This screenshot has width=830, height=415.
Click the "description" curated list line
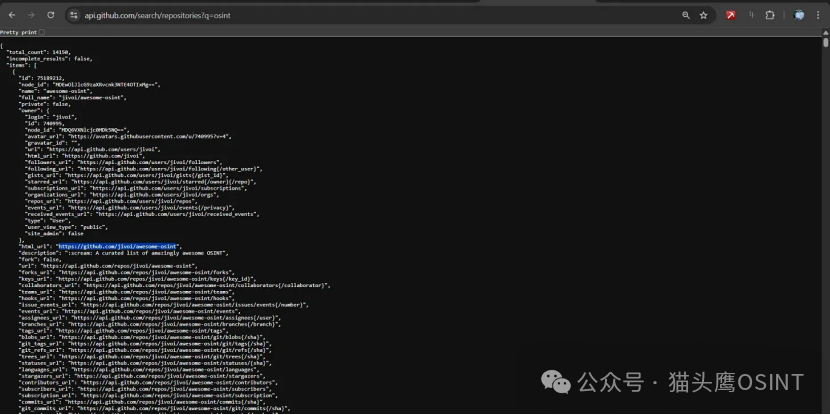coord(123,253)
